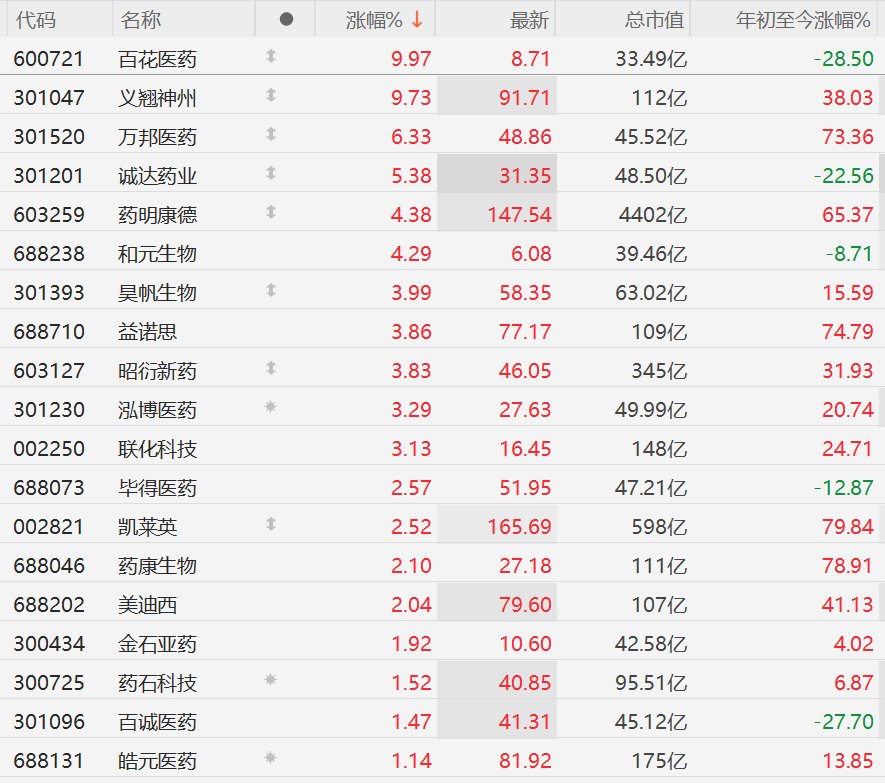Click the 名称 column header
885x783 pixels.
pyautogui.click(x=141, y=20)
